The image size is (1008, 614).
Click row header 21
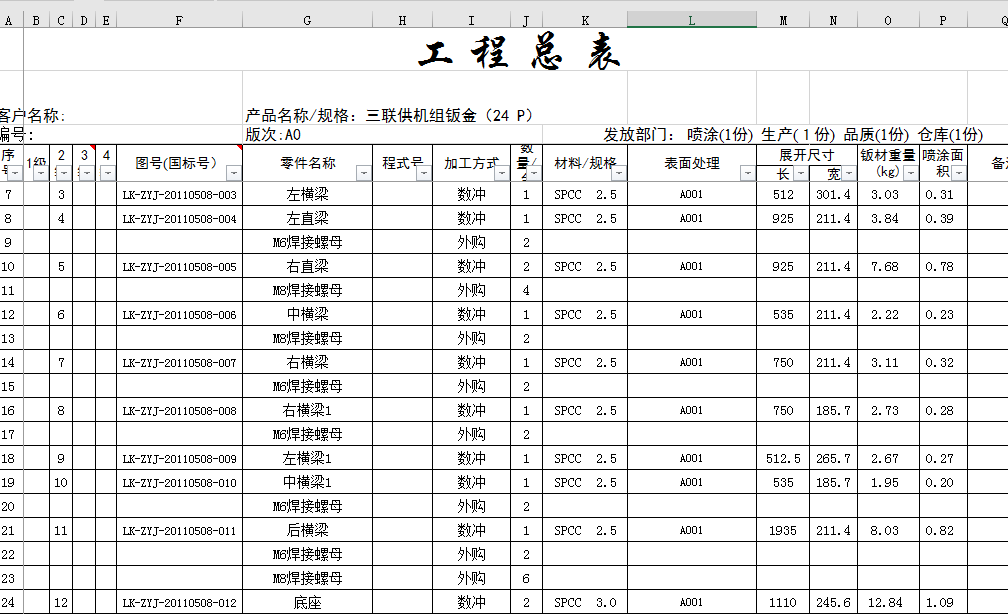[x=8, y=530]
